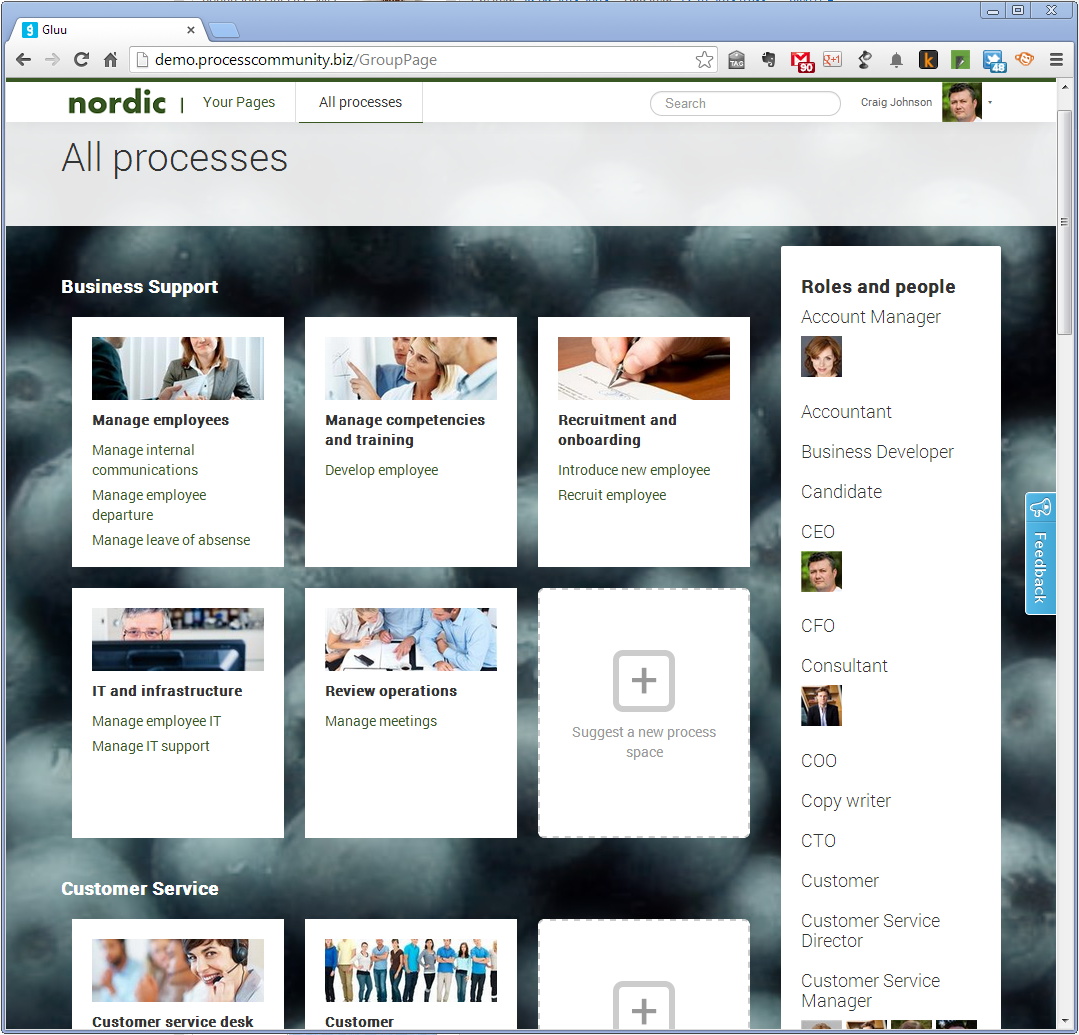Click the Recruitment signing-hand image
The image size is (1079, 1035).
point(643,368)
